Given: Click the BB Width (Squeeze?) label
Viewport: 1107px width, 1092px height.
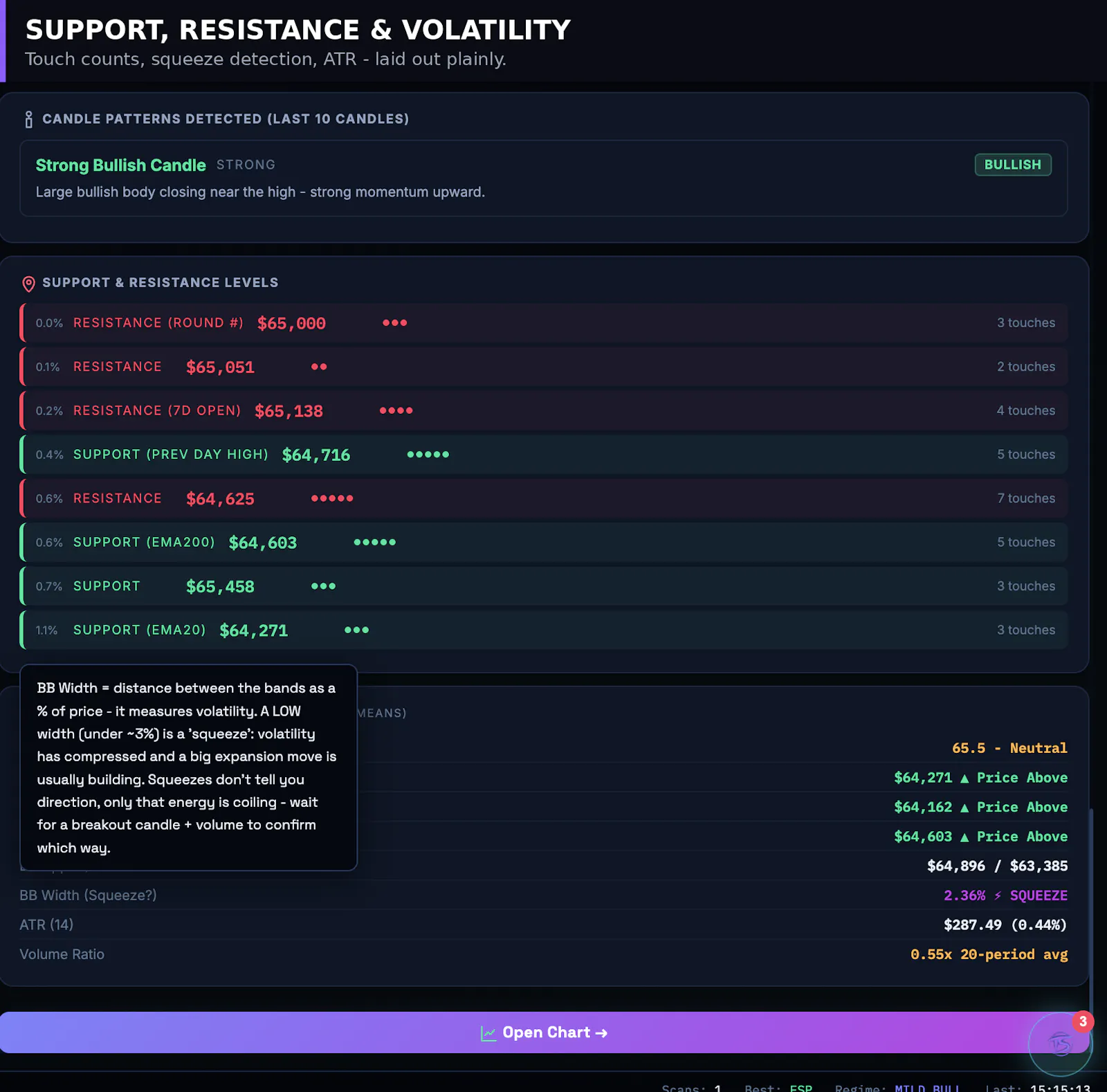Looking at the screenshot, I should point(88,895).
